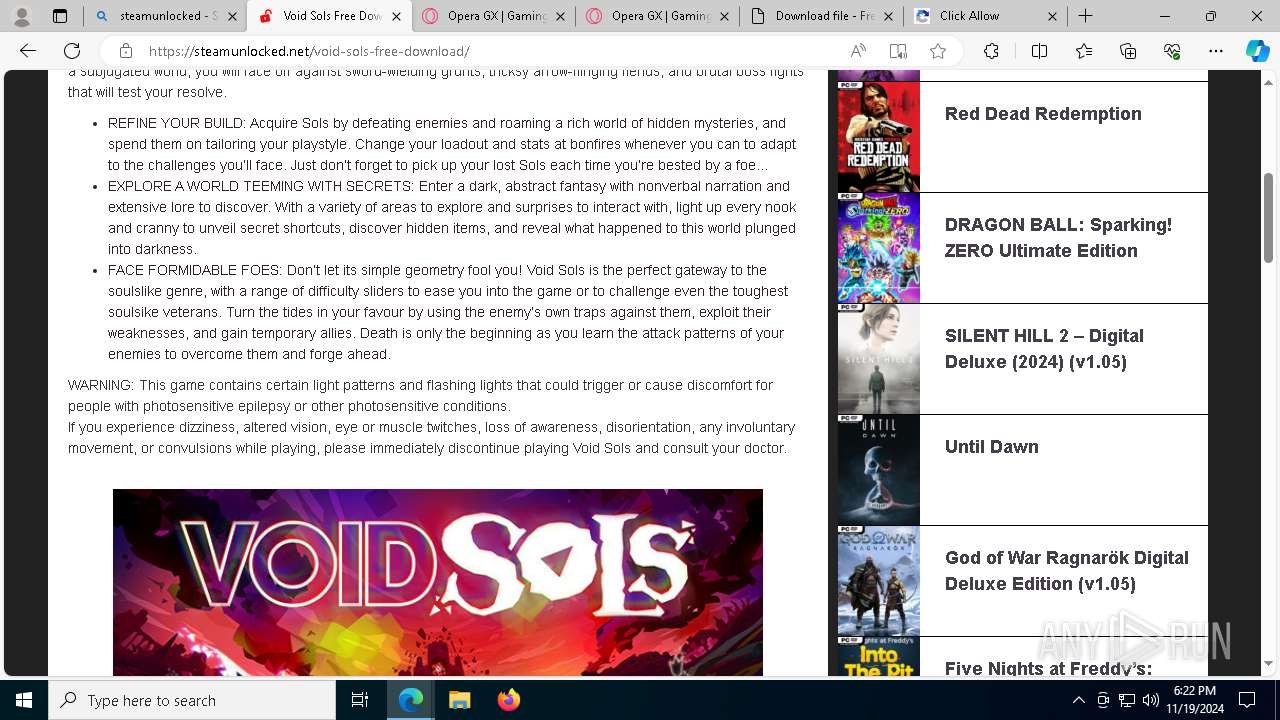1280x720 pixels.
Task: Close the Download file tab
Action: coord(888,16)
